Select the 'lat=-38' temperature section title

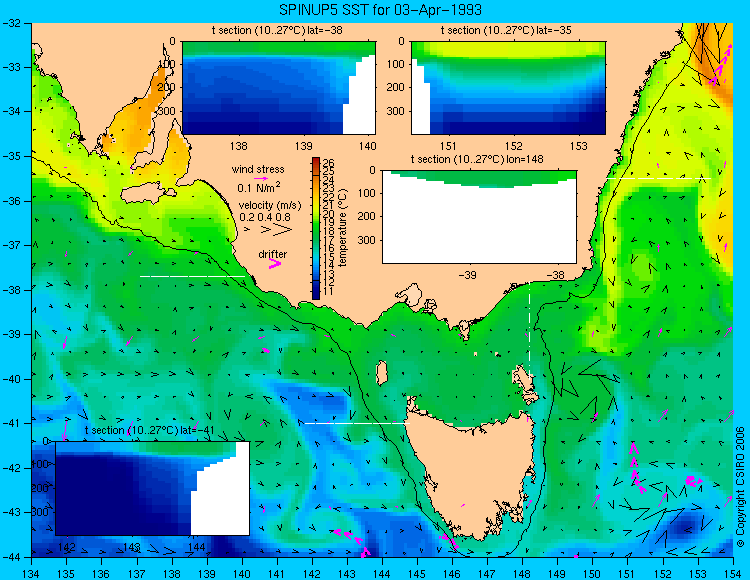(277, 31)
